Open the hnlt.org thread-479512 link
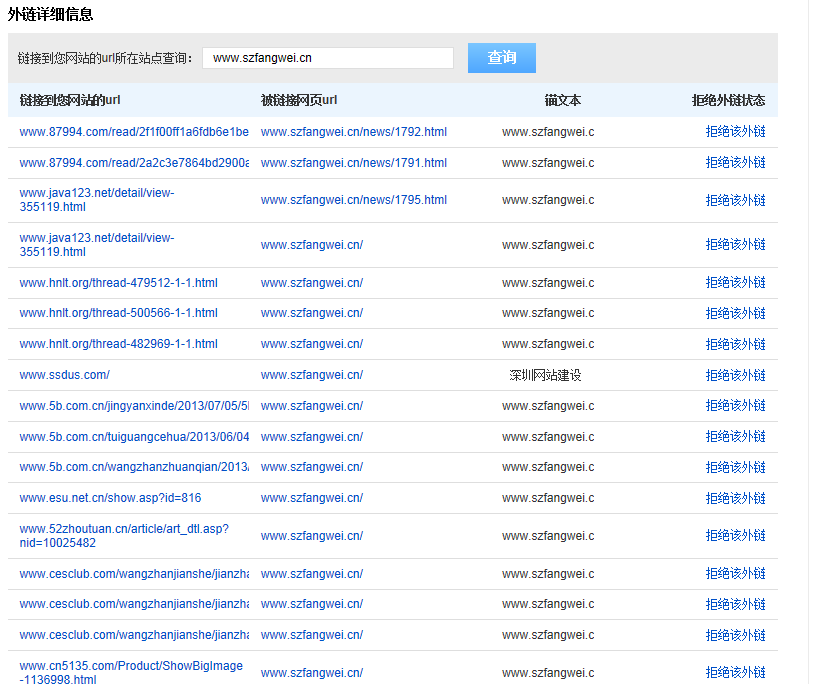The width and height of the screenshot is (813, 684). coord(118,283)
